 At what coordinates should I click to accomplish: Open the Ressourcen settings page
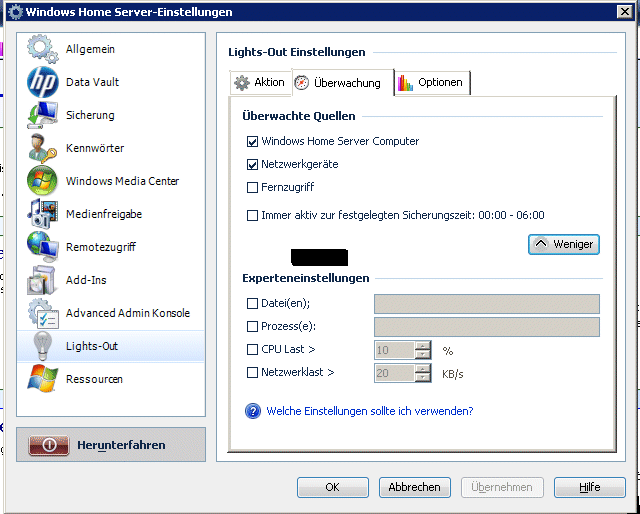click(111, 379)
